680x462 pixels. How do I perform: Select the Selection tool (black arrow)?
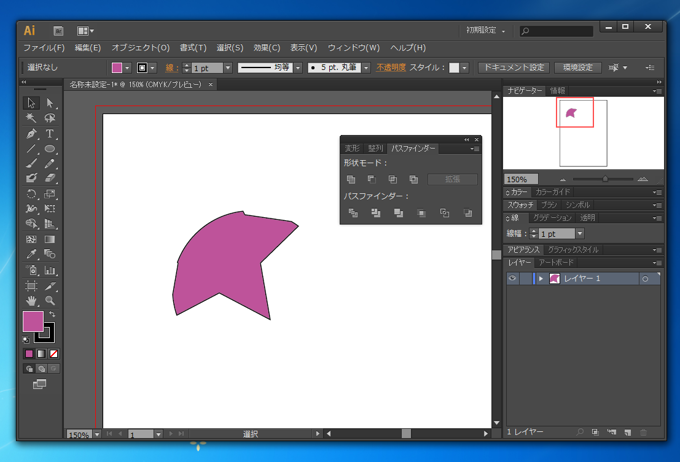click(31, 103)
